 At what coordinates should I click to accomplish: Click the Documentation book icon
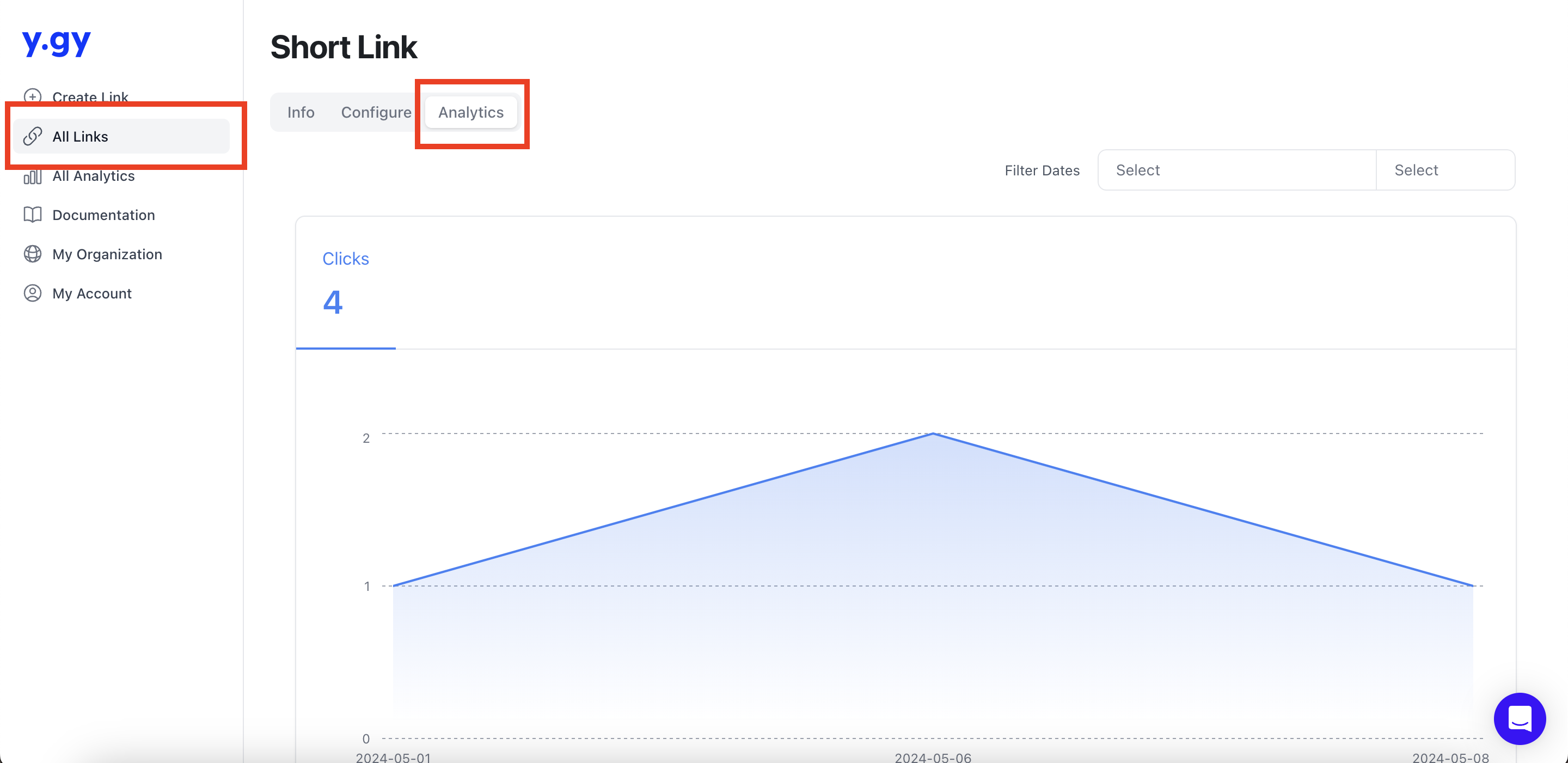coord(32,215)
